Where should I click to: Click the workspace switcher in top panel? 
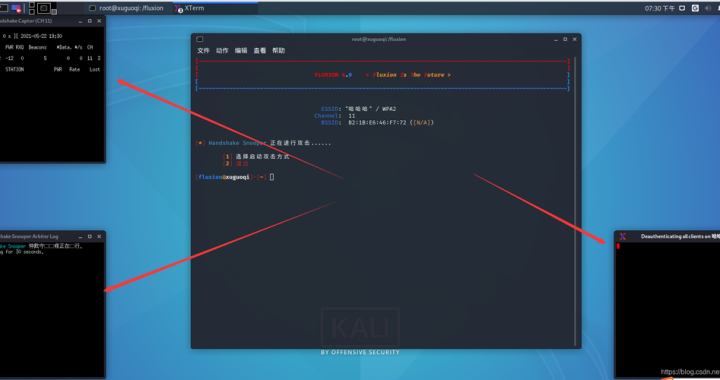(x=43, y=8)
